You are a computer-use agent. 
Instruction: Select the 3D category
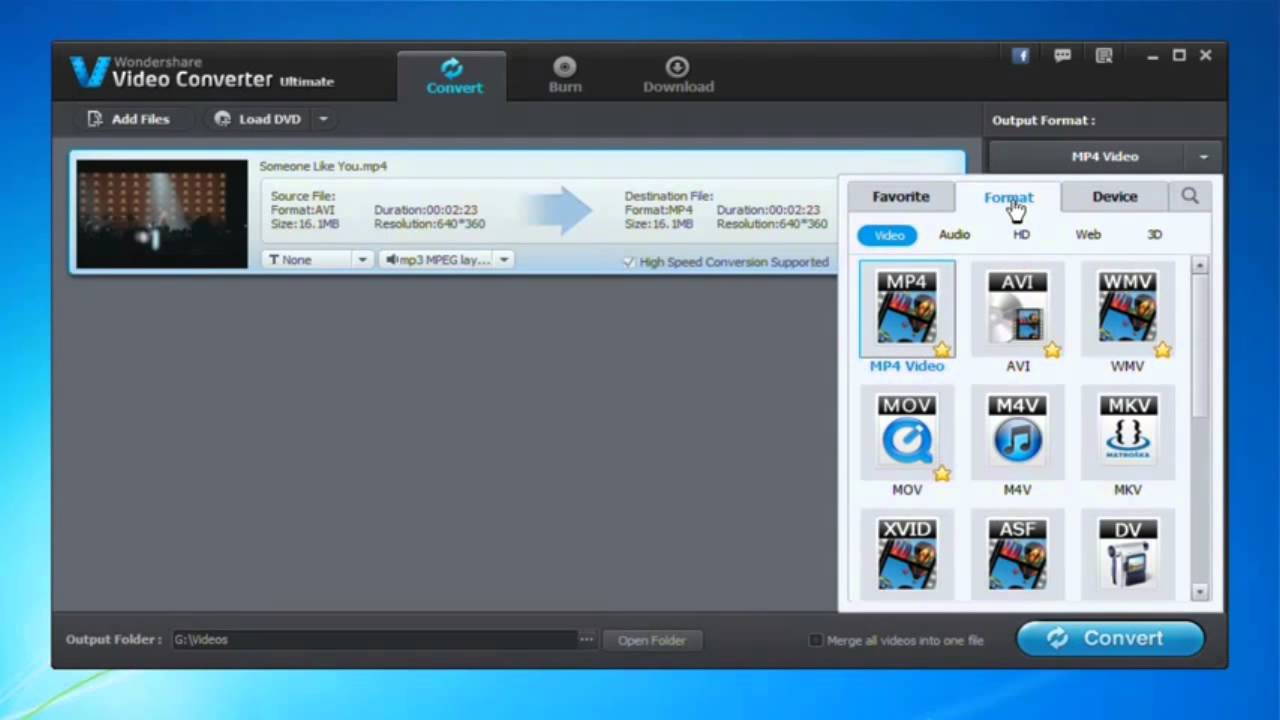pos(1154,235)
